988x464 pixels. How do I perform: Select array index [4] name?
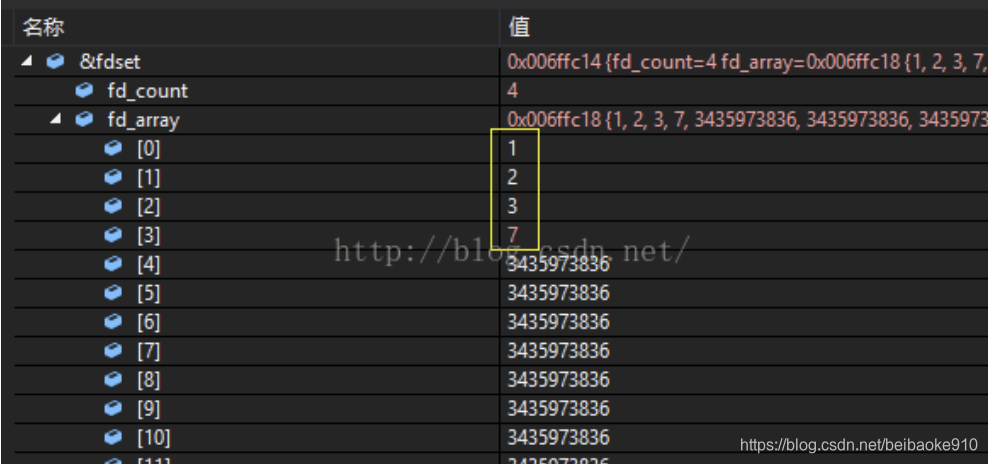click(148, 264)
